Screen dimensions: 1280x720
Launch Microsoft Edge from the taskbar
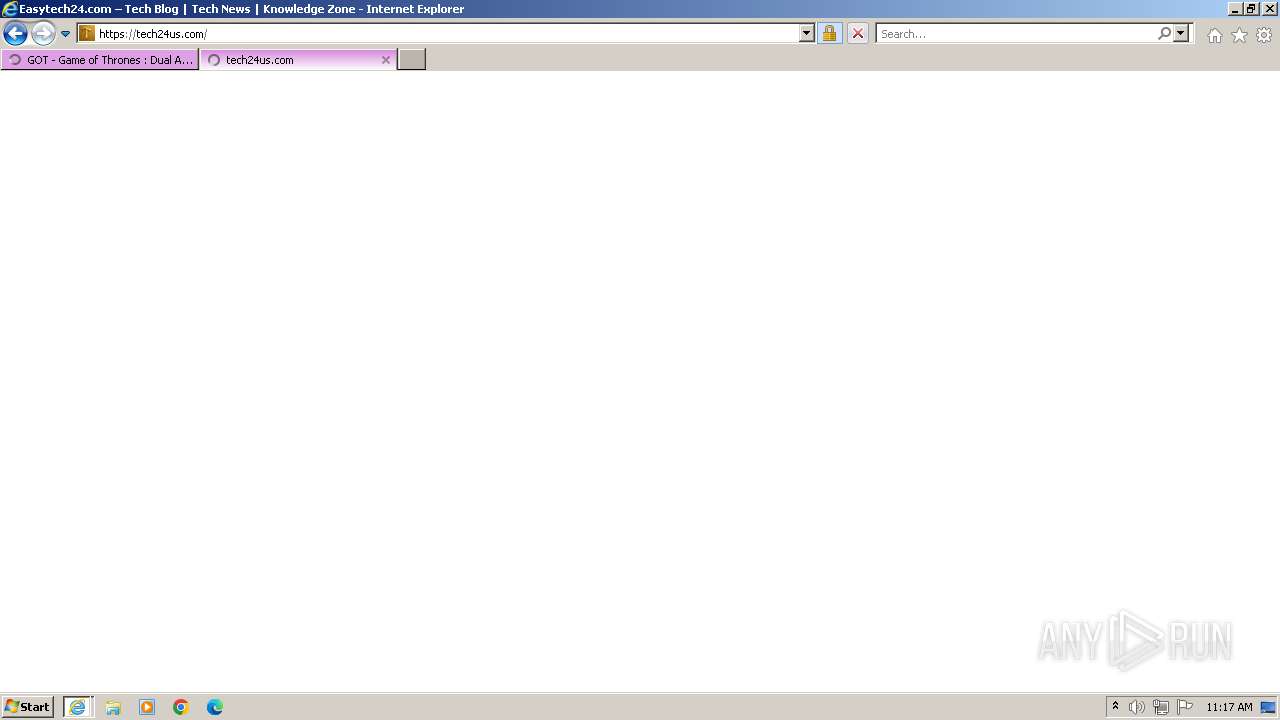[215, 707]
